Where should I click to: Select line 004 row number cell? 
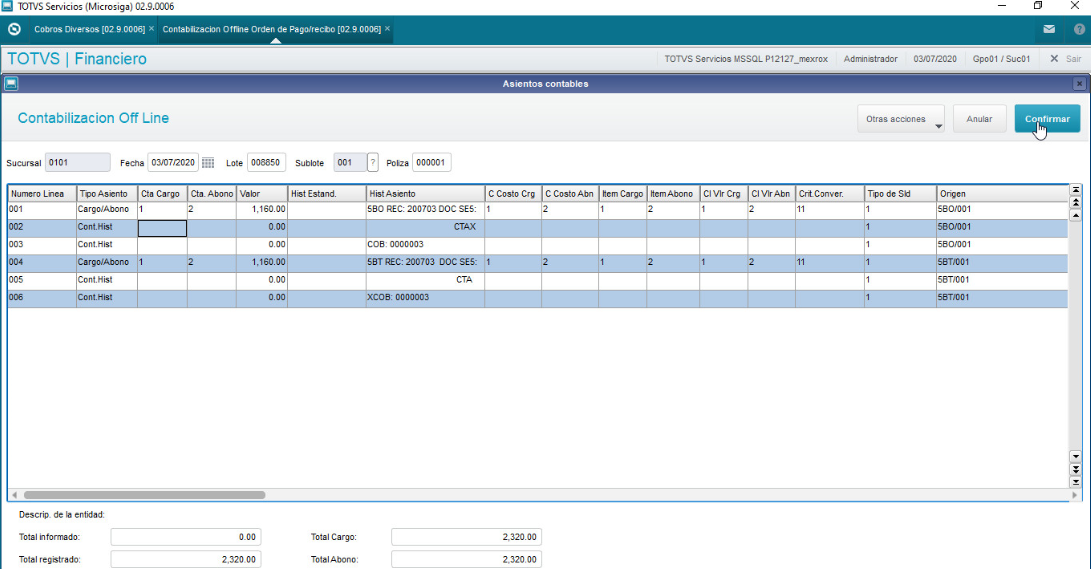pos(42,262)
